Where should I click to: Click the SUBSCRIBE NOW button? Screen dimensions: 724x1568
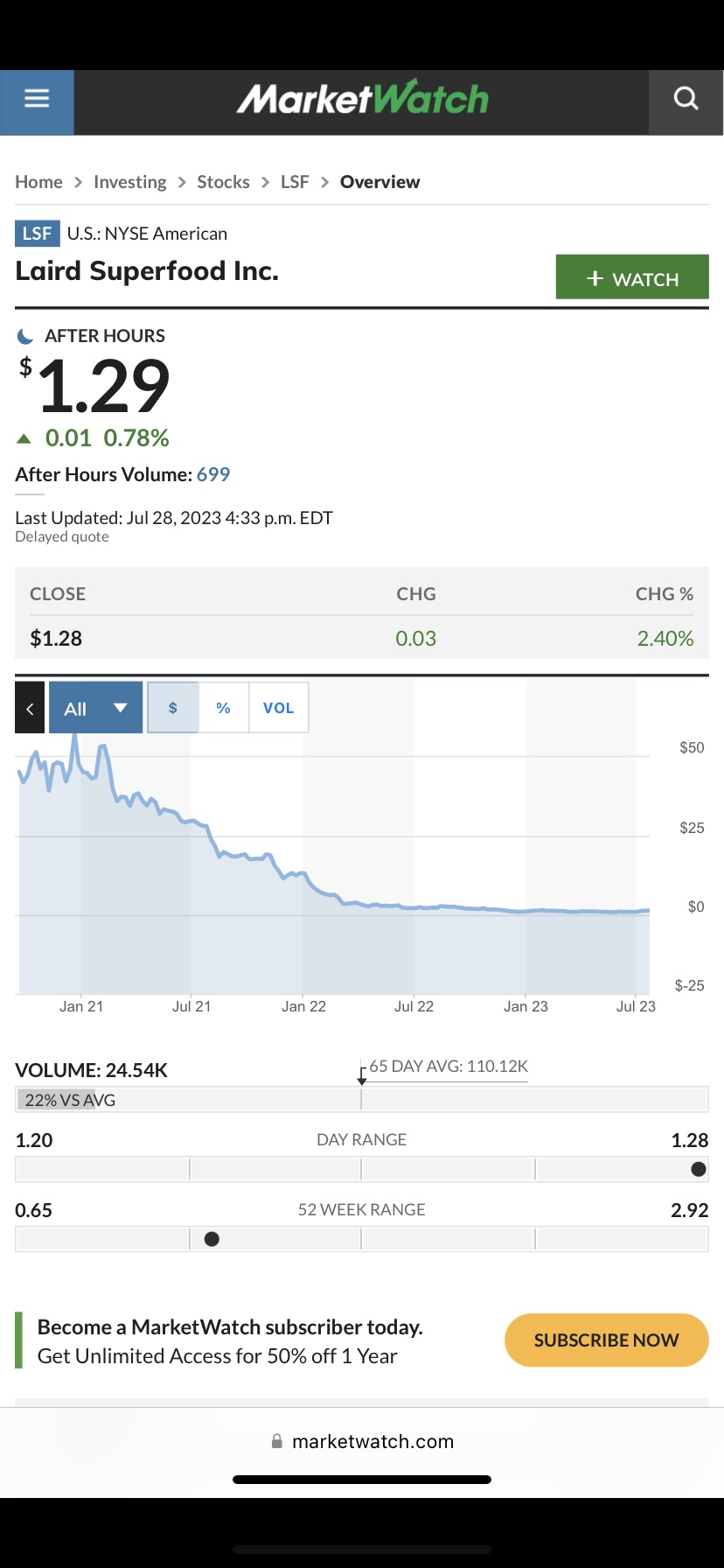[606, 1340]
